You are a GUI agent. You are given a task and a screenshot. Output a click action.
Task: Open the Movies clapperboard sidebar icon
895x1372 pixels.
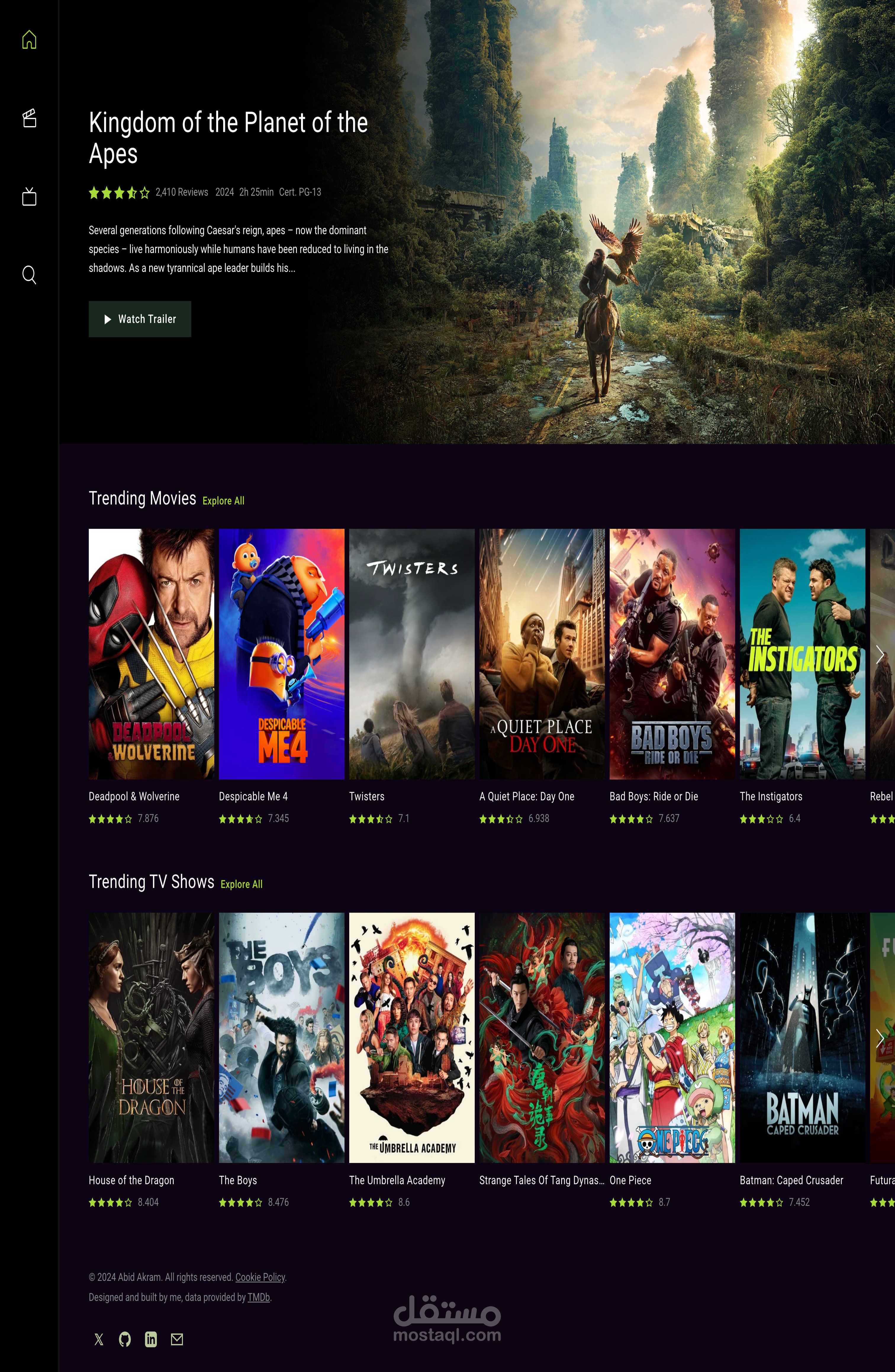(29, 118)
